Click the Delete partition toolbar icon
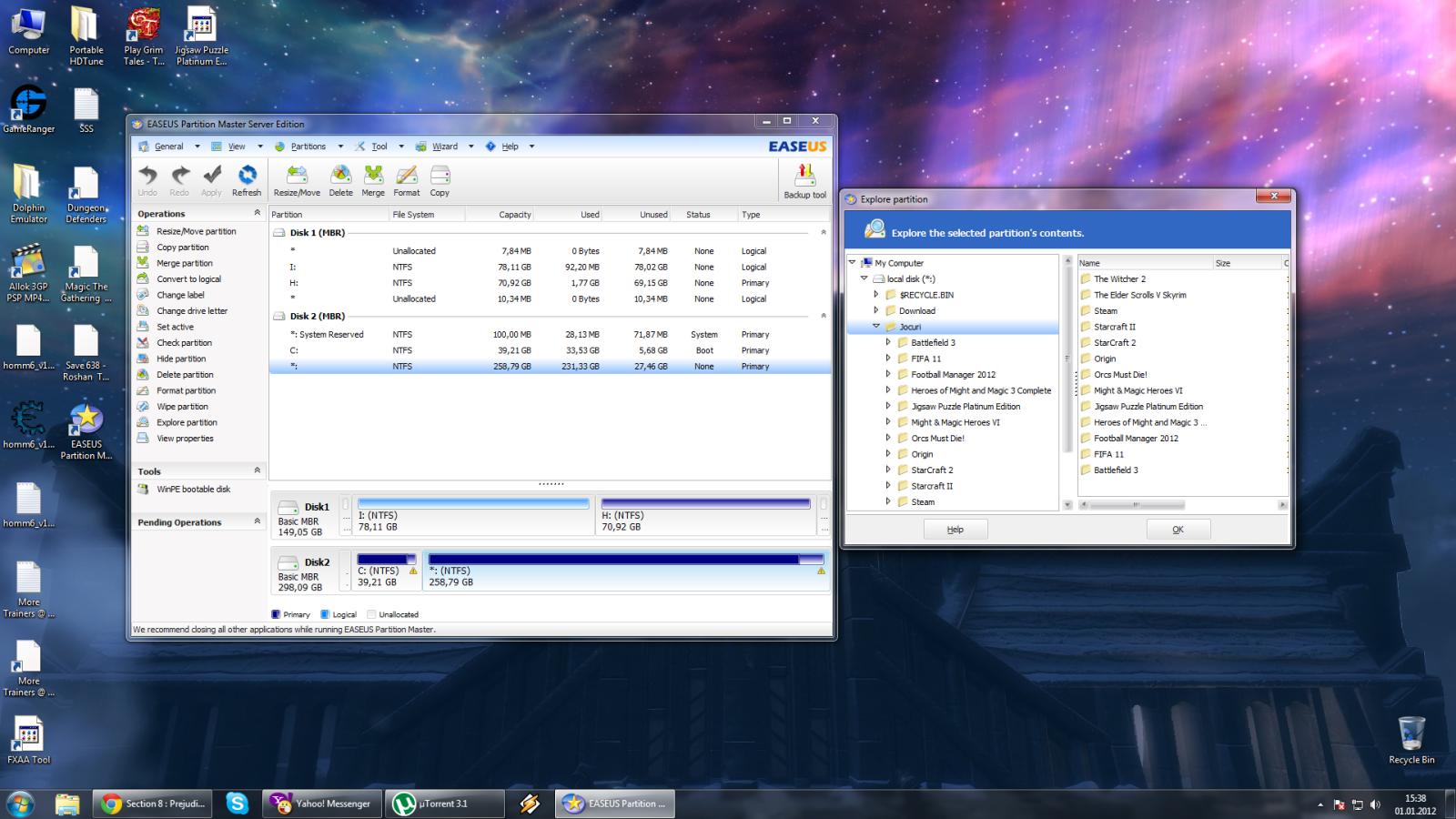 pos(340,180)
